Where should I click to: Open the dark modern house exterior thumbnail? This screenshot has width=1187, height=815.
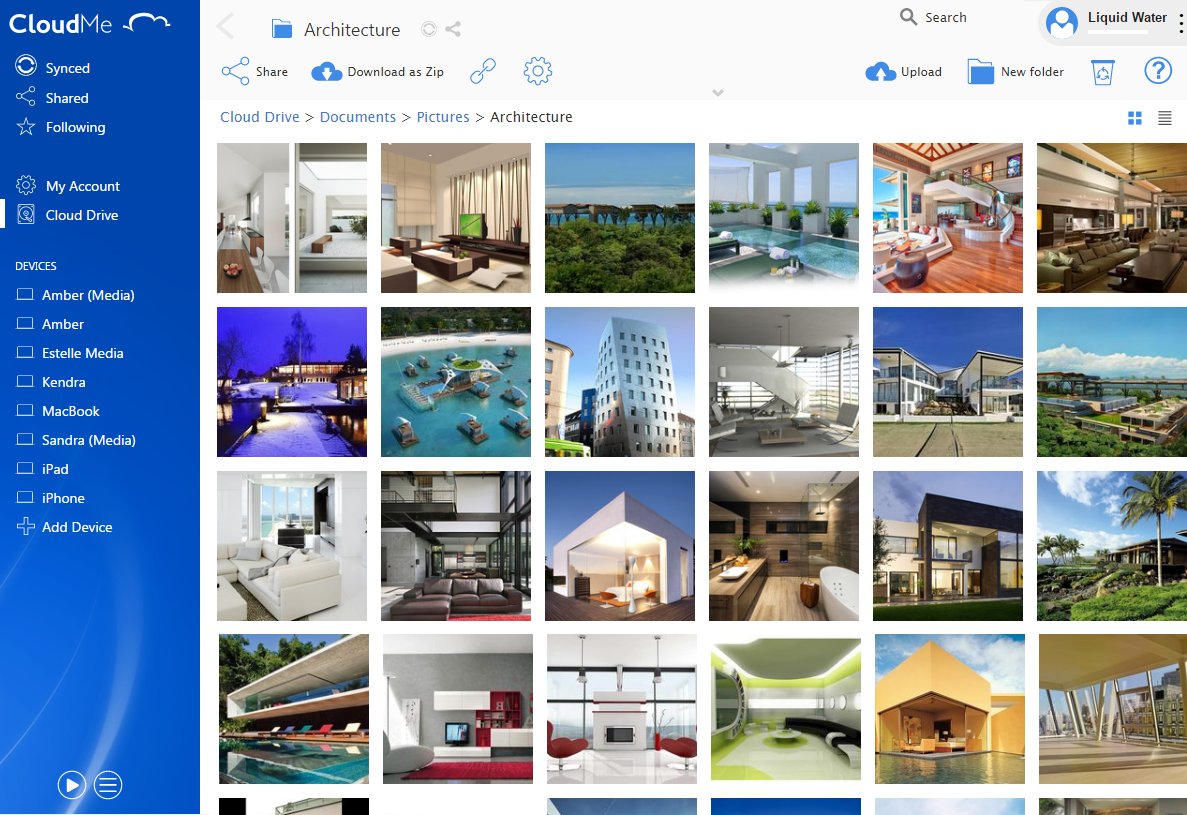point(948,546)
